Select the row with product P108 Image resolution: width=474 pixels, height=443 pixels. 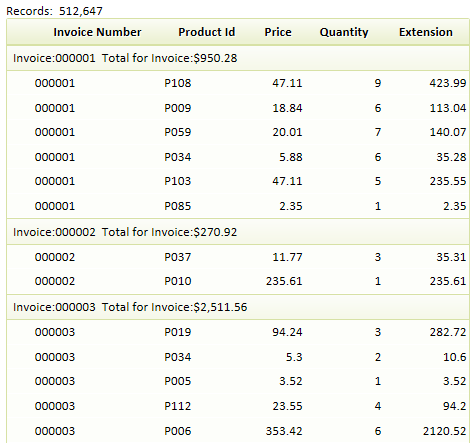[x=238, y=83]
